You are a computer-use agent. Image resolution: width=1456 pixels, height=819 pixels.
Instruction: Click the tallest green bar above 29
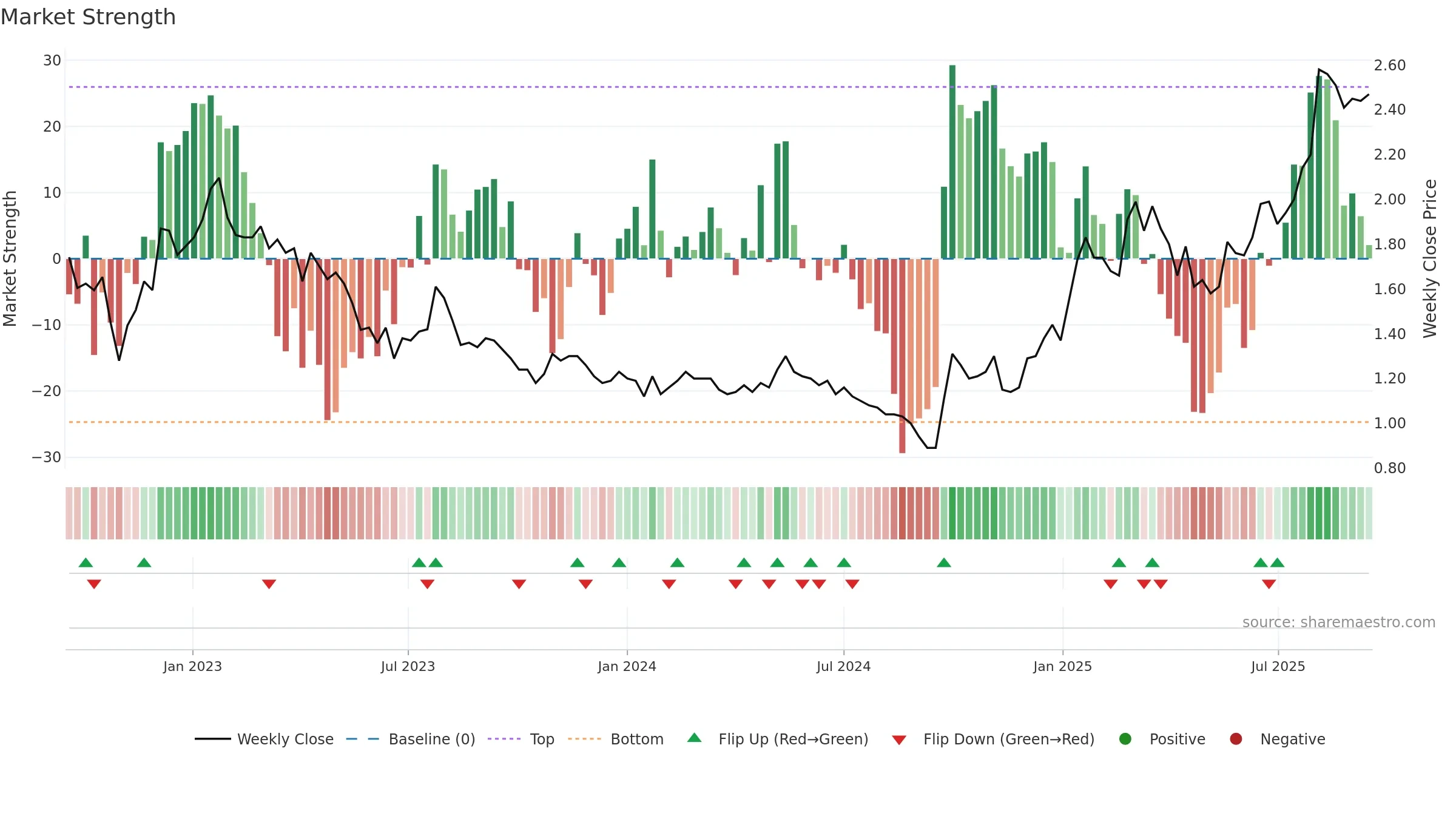click(952, 162)
